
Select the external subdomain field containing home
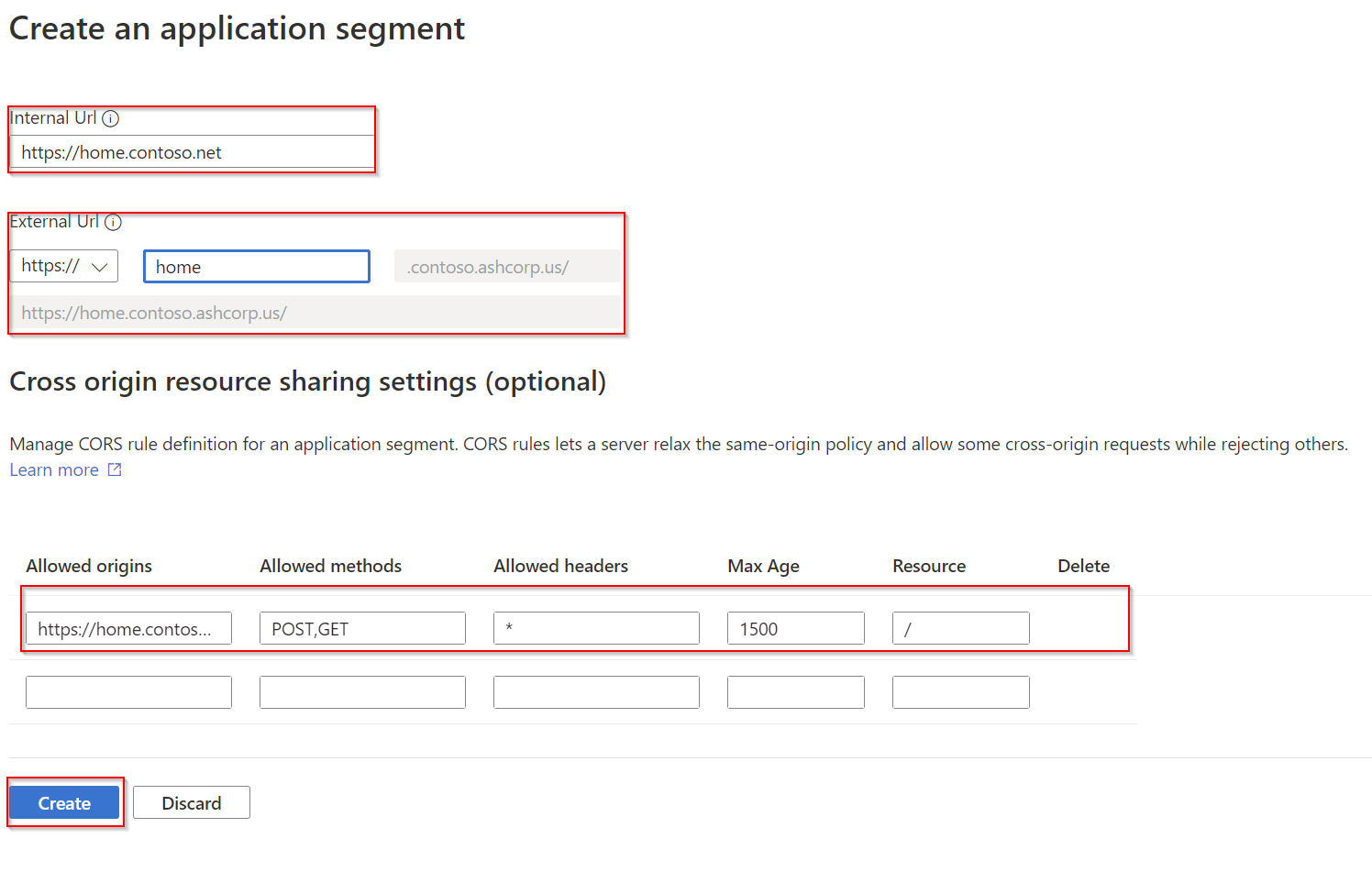(x=256, y=266)
